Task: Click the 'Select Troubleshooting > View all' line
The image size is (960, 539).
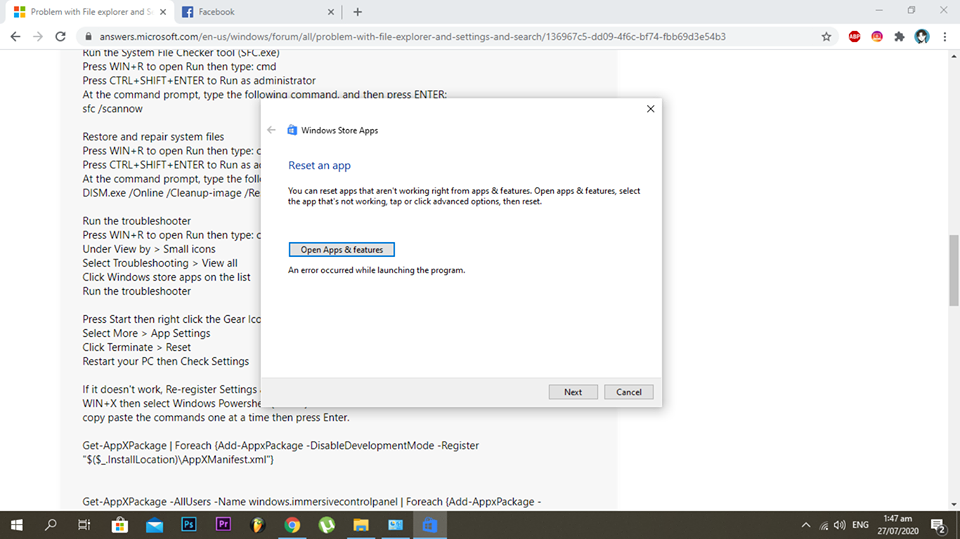Action: pos(160,263)
